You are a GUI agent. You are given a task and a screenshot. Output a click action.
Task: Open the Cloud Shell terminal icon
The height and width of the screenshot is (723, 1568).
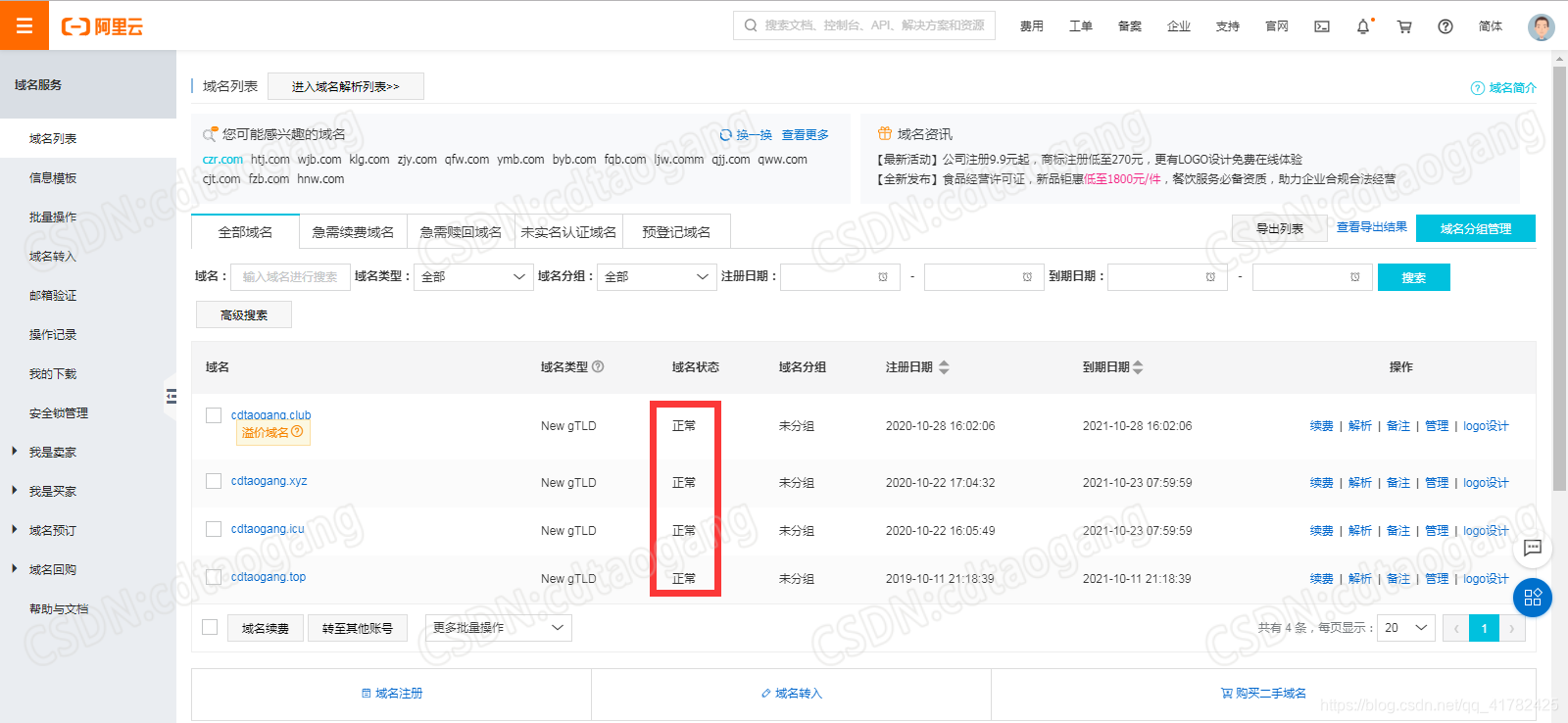coord(1322,26)
